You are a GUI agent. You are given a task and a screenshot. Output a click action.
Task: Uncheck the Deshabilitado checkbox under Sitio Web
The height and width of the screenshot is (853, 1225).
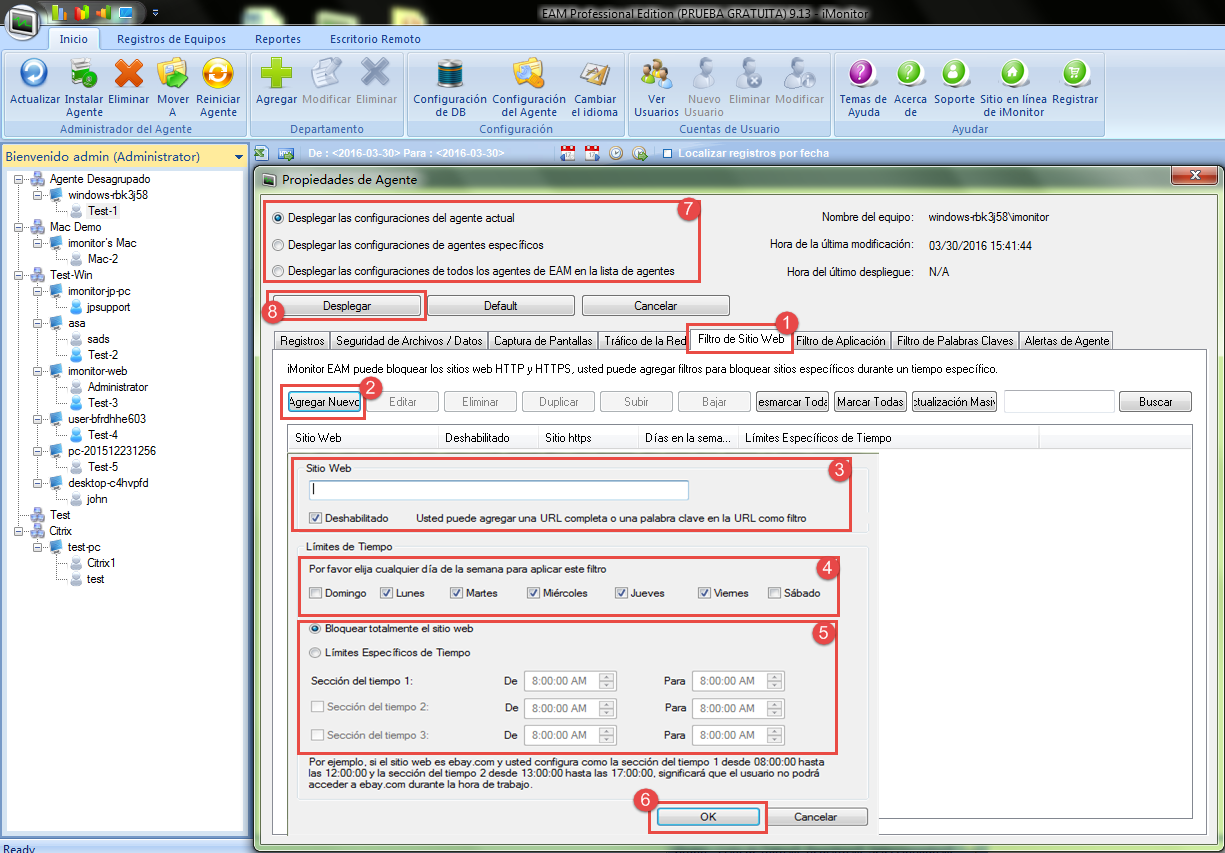(x=315, y=517)
